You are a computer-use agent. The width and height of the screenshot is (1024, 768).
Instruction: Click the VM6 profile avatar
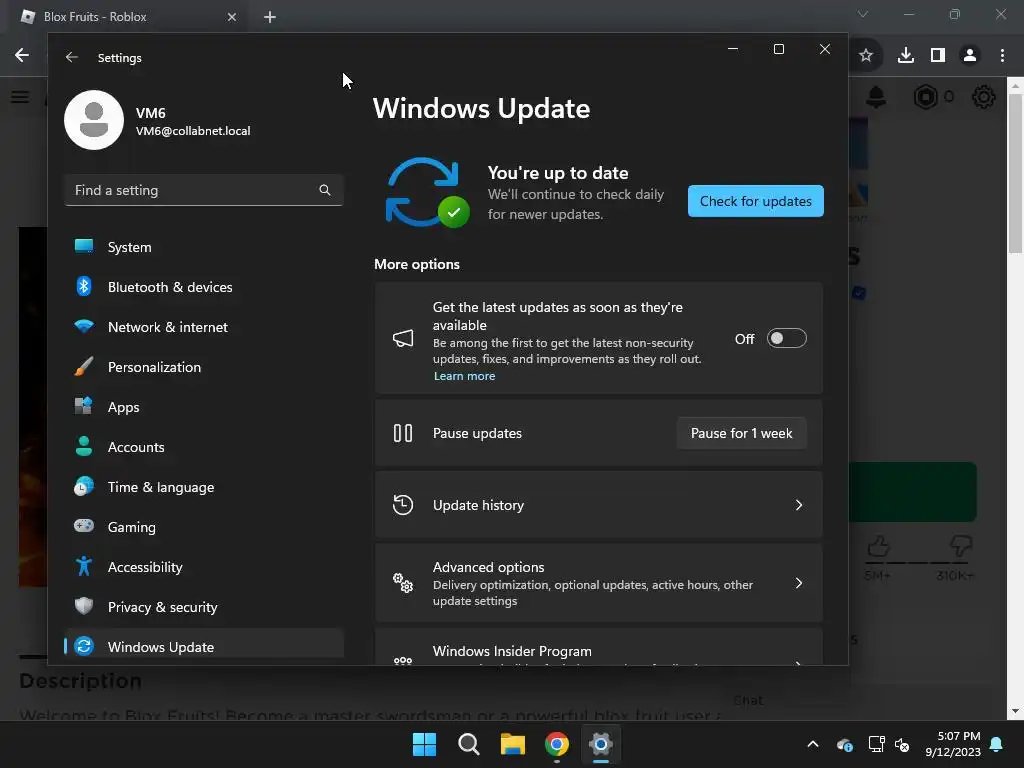click(94, 120)
